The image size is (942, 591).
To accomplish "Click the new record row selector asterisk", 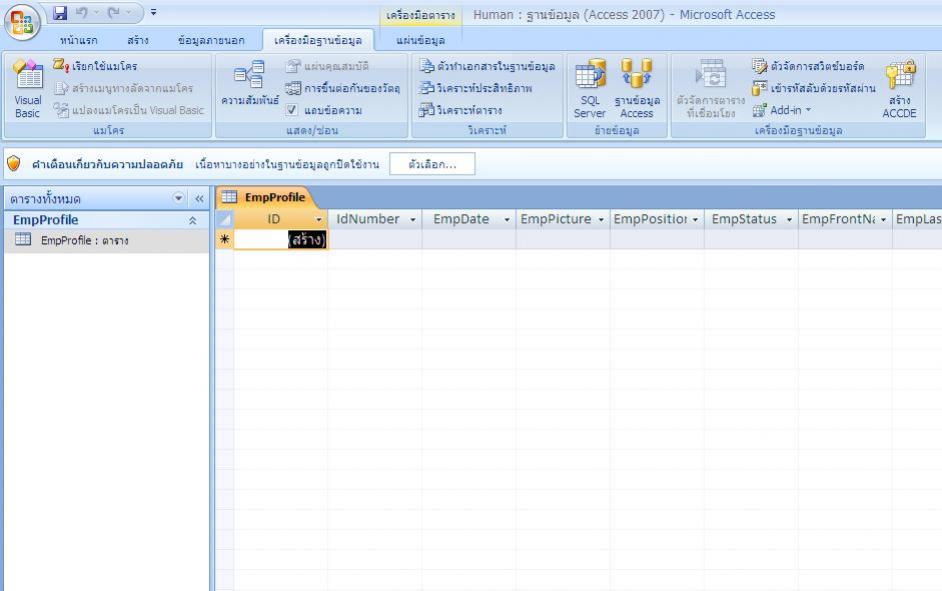I will click(x=225, y=239).
